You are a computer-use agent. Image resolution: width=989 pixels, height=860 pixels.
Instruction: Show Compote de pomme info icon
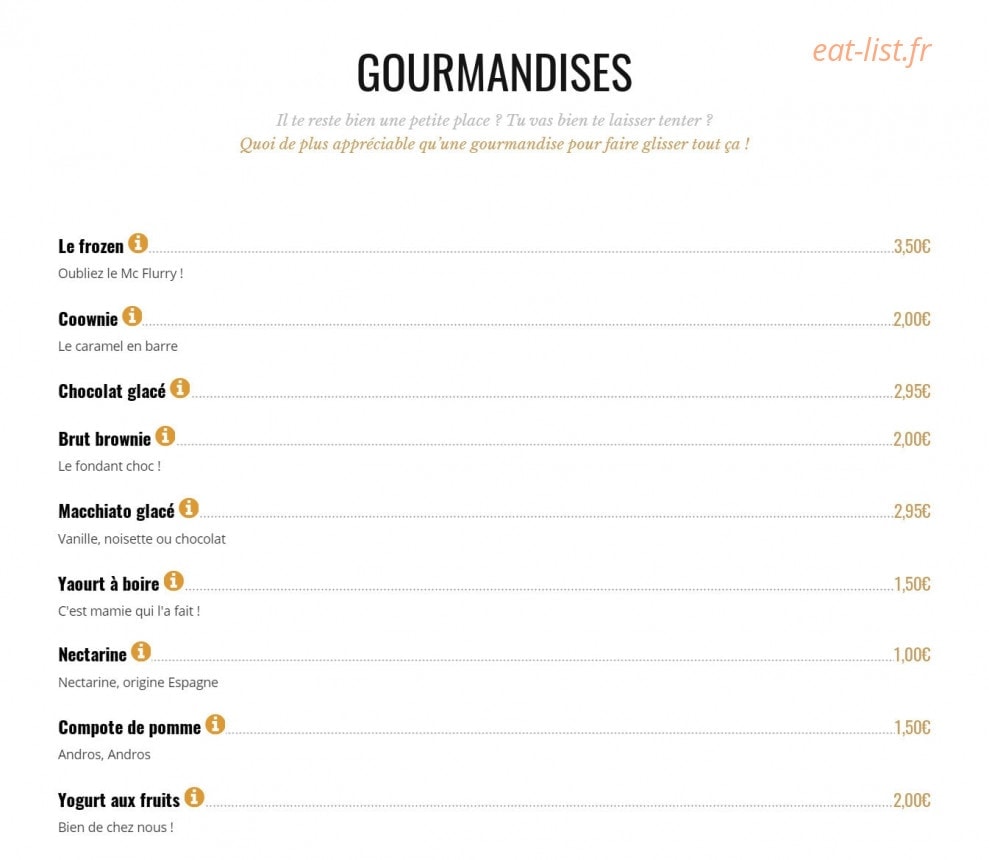[x=215, y=724]
